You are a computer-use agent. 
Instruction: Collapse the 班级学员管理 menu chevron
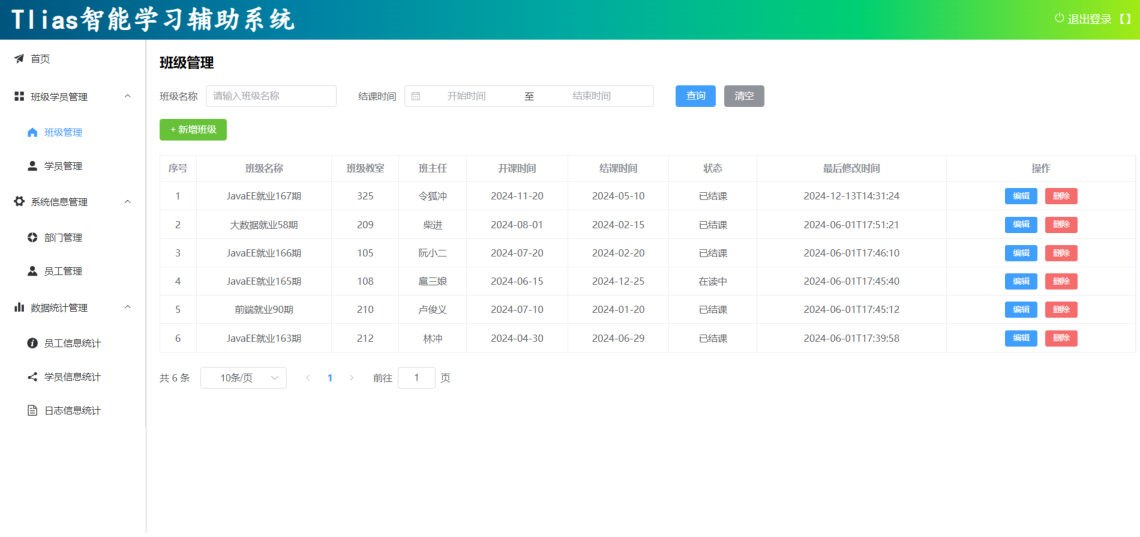pos(128,96)
